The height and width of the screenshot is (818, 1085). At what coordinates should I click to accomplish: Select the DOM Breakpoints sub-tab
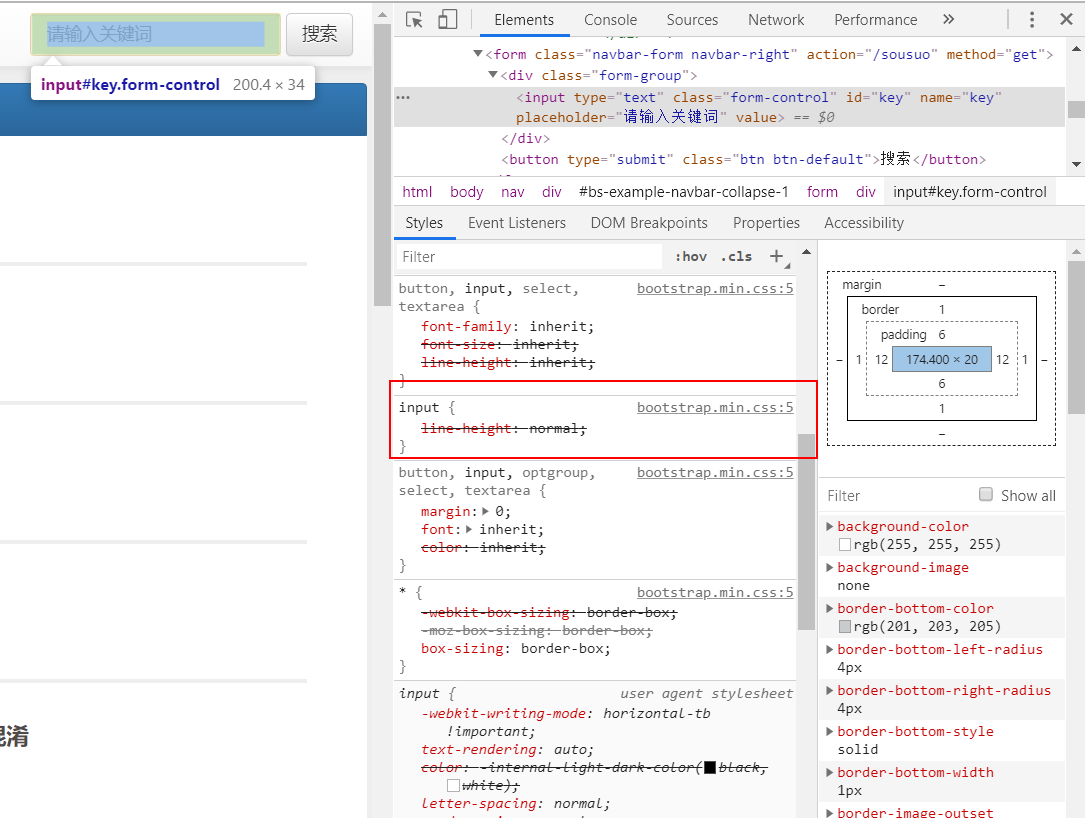[x=649, y=223]
